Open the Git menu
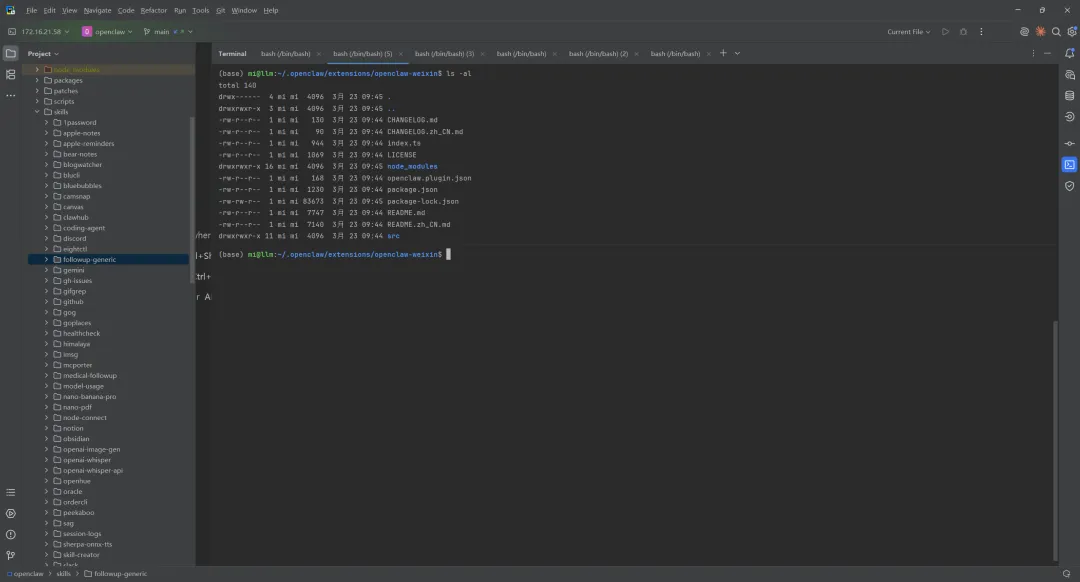The image size is (1080, 582). pyautogui.click(x=220, y=10)
